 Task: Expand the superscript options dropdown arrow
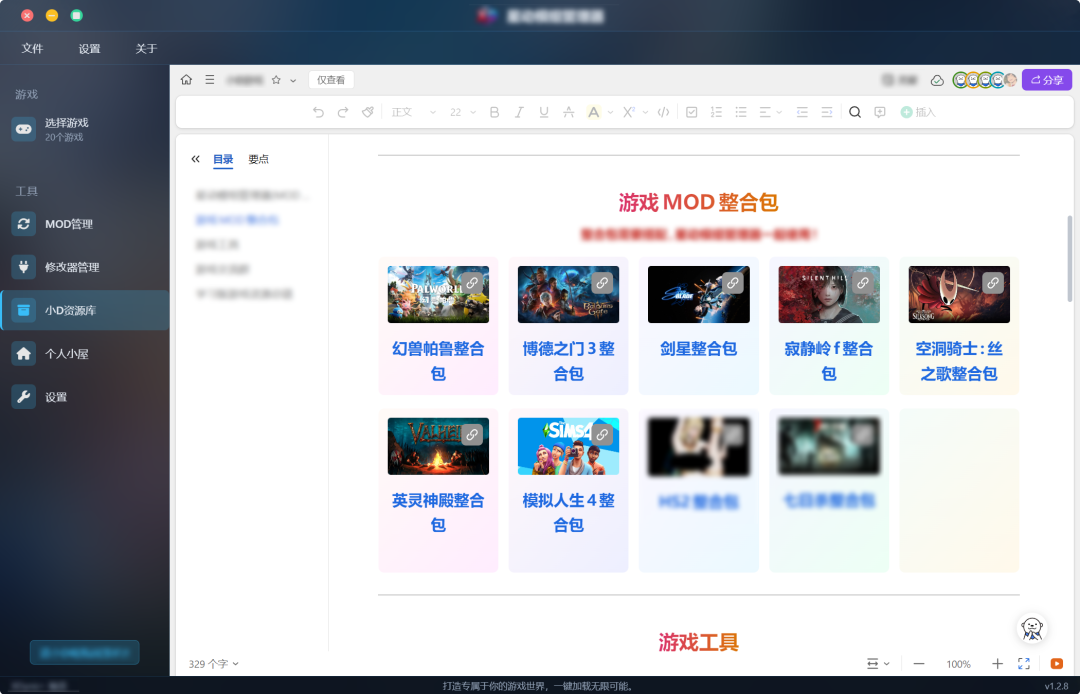pyautogui.click(x=645, y=112)
